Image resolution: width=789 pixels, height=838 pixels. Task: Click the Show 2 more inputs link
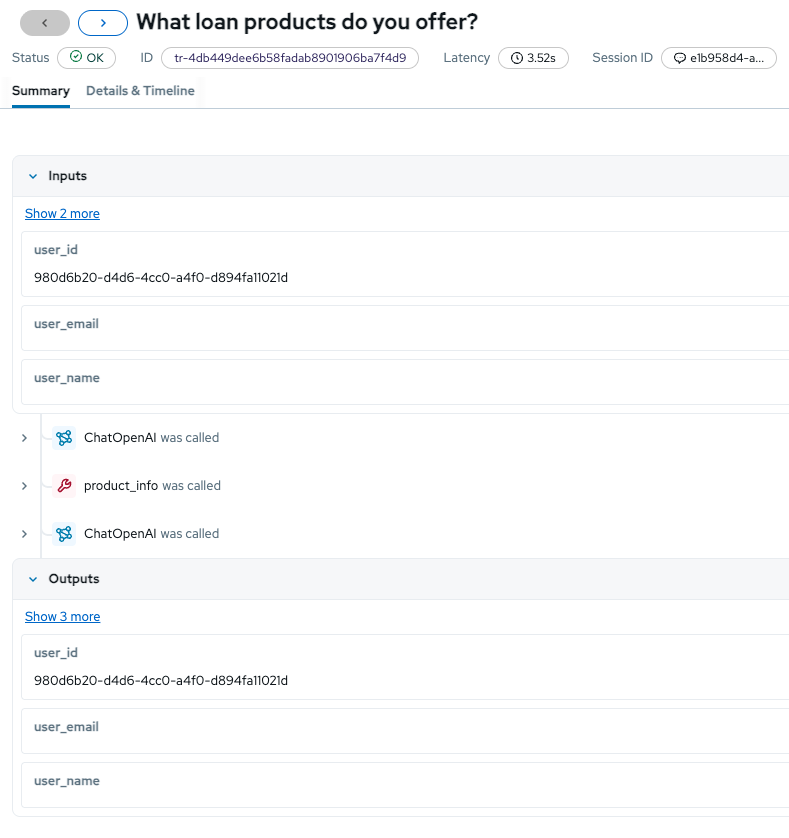click(x=62, y=214)
